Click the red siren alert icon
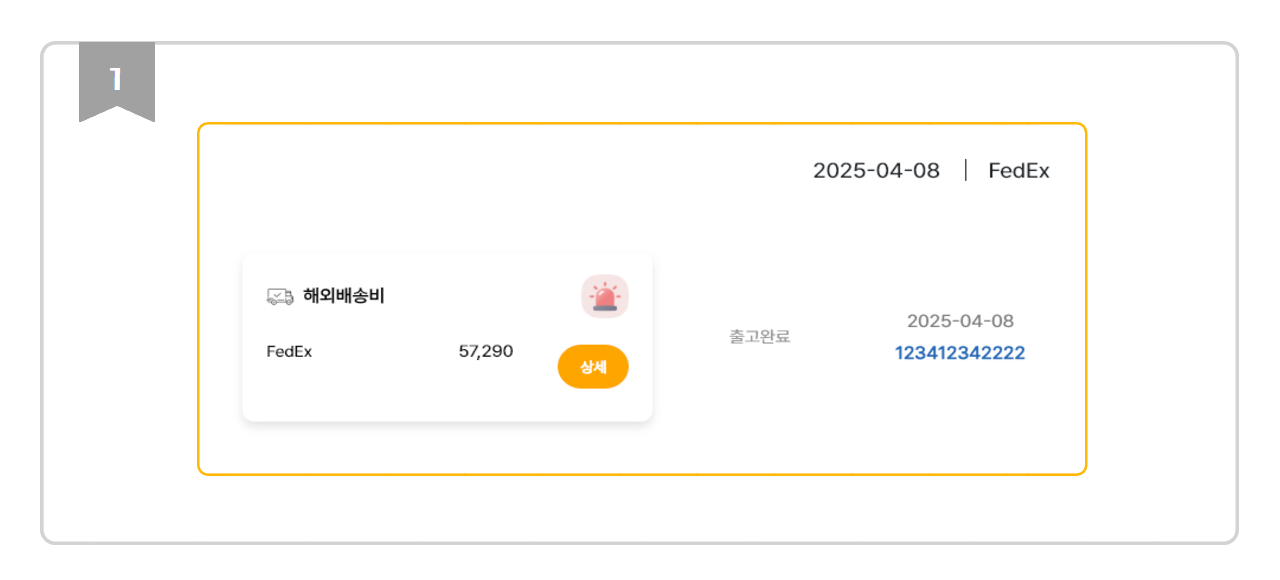 pyautogui.click(x=605, y=298)
